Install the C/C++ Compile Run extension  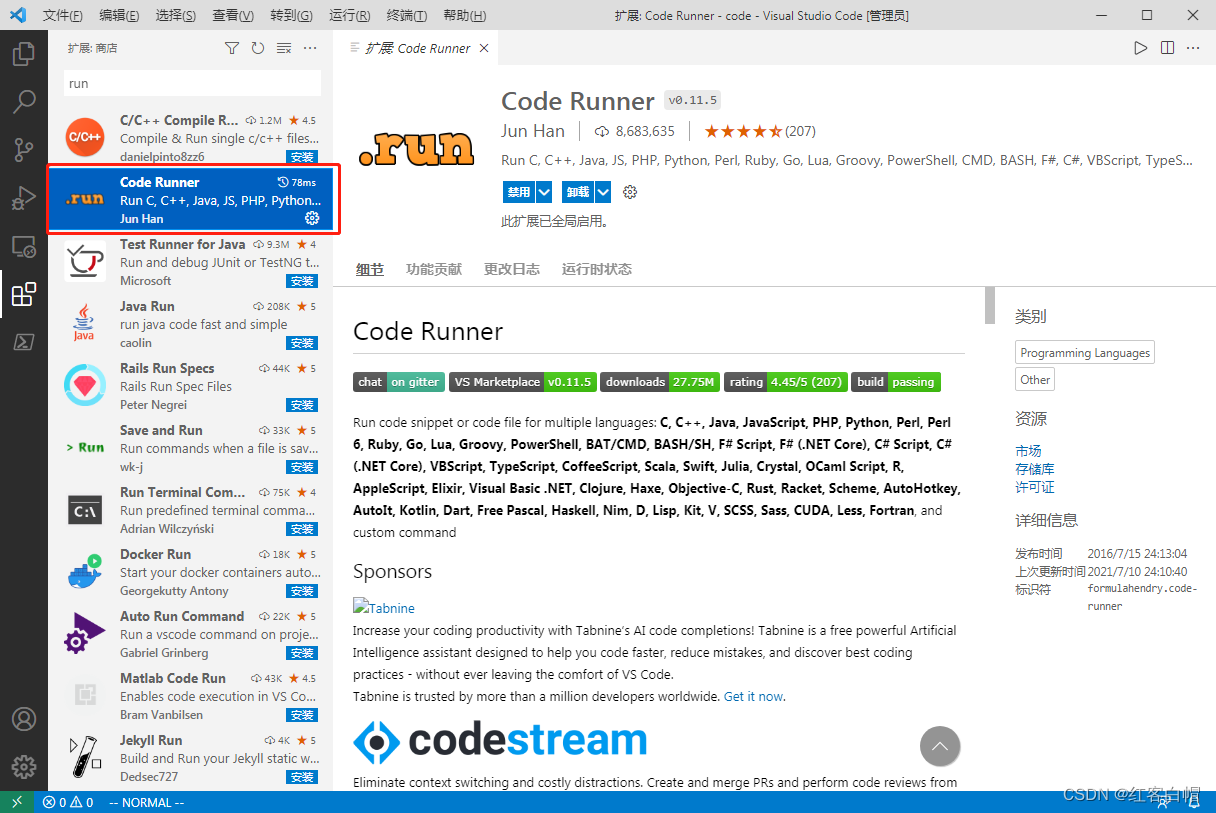pyautogui.click(x=302, y=157)
